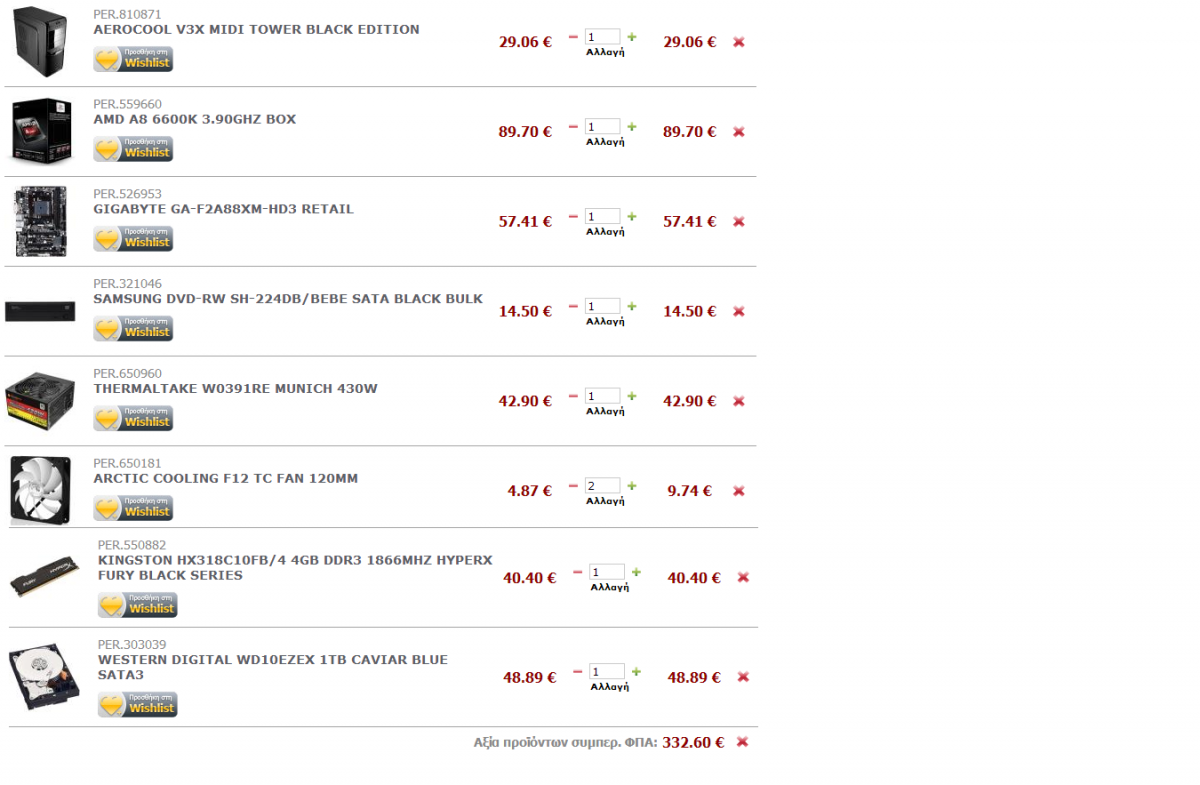Open AEROCOOL V3X tower product thumbnail
The image size is (1200, 785).
(x=42, y=42)
